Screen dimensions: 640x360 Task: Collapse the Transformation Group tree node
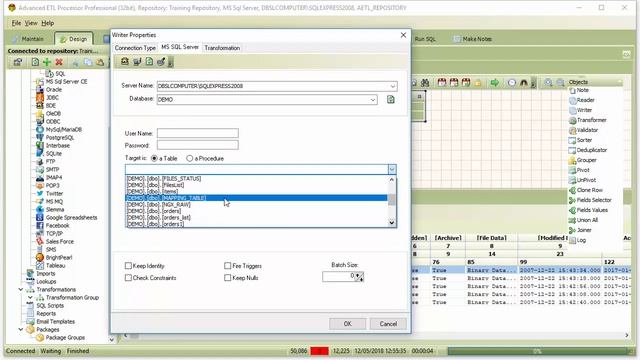30,298
